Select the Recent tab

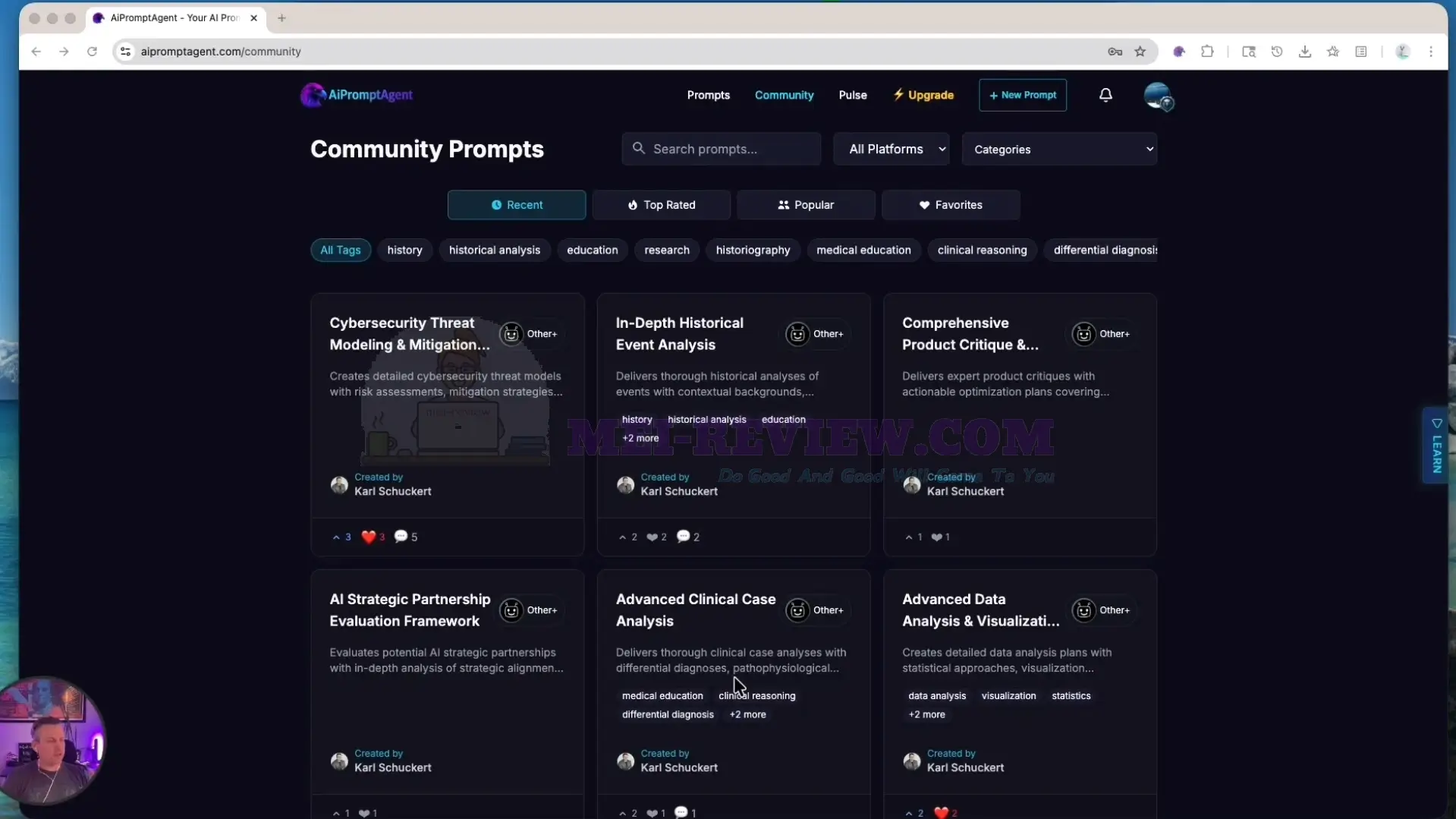517,205
